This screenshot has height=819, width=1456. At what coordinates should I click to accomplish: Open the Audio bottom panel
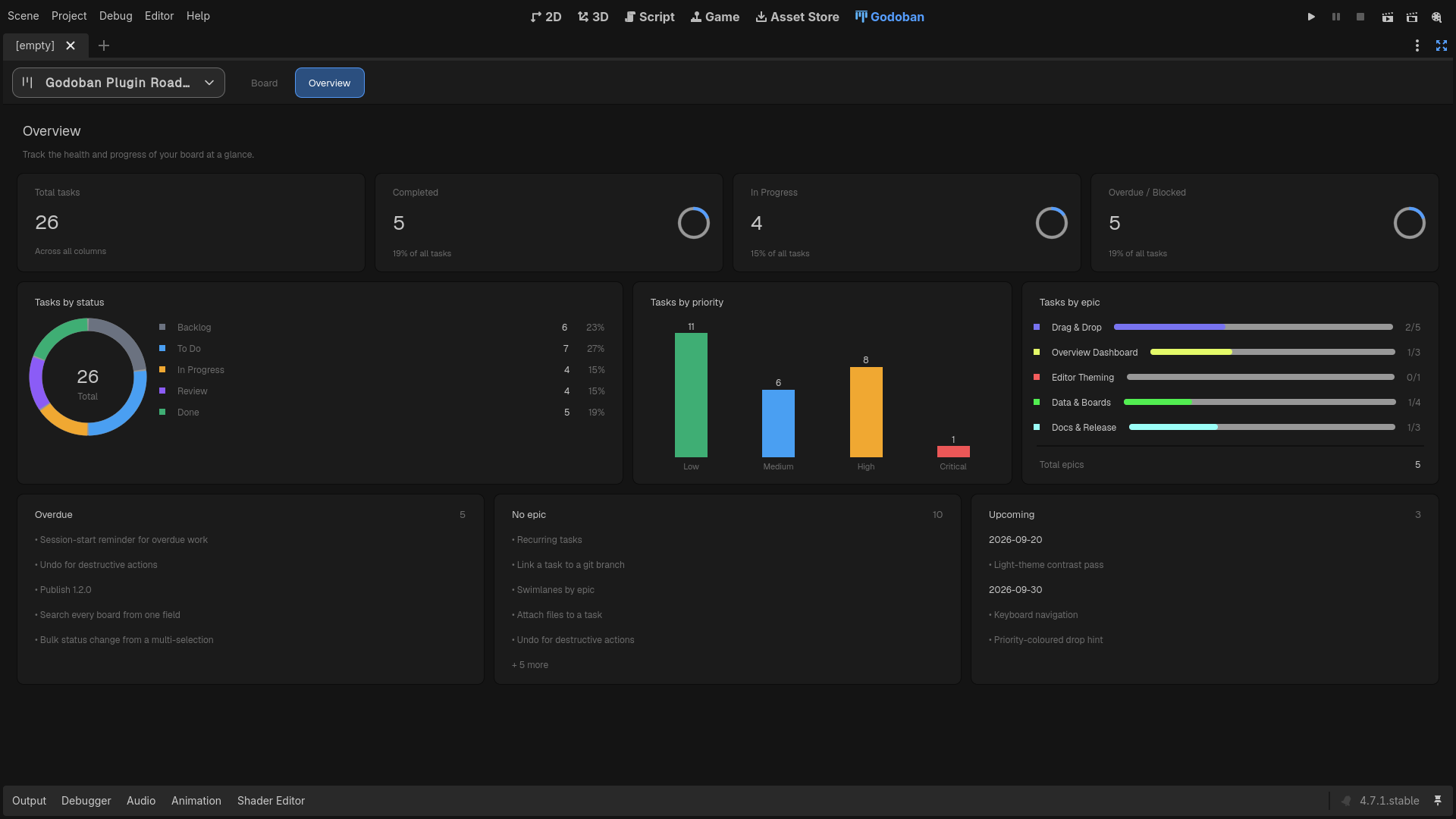click(141, 801)
